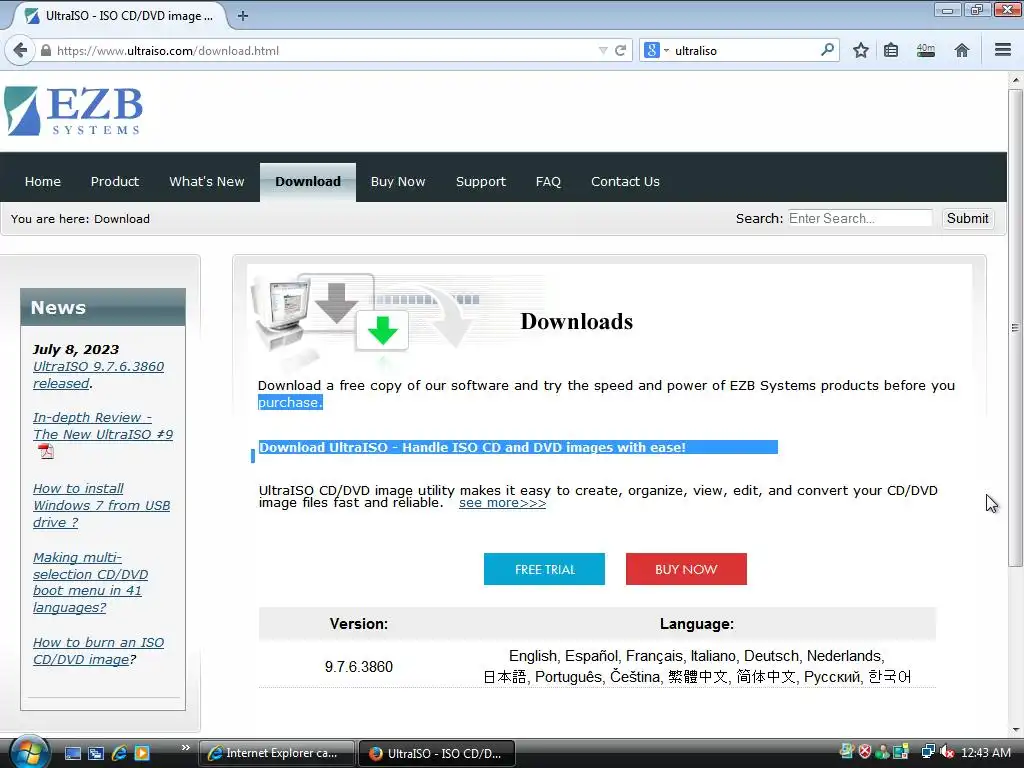Open the Buy Now navigation item

[x=398, y=182]
